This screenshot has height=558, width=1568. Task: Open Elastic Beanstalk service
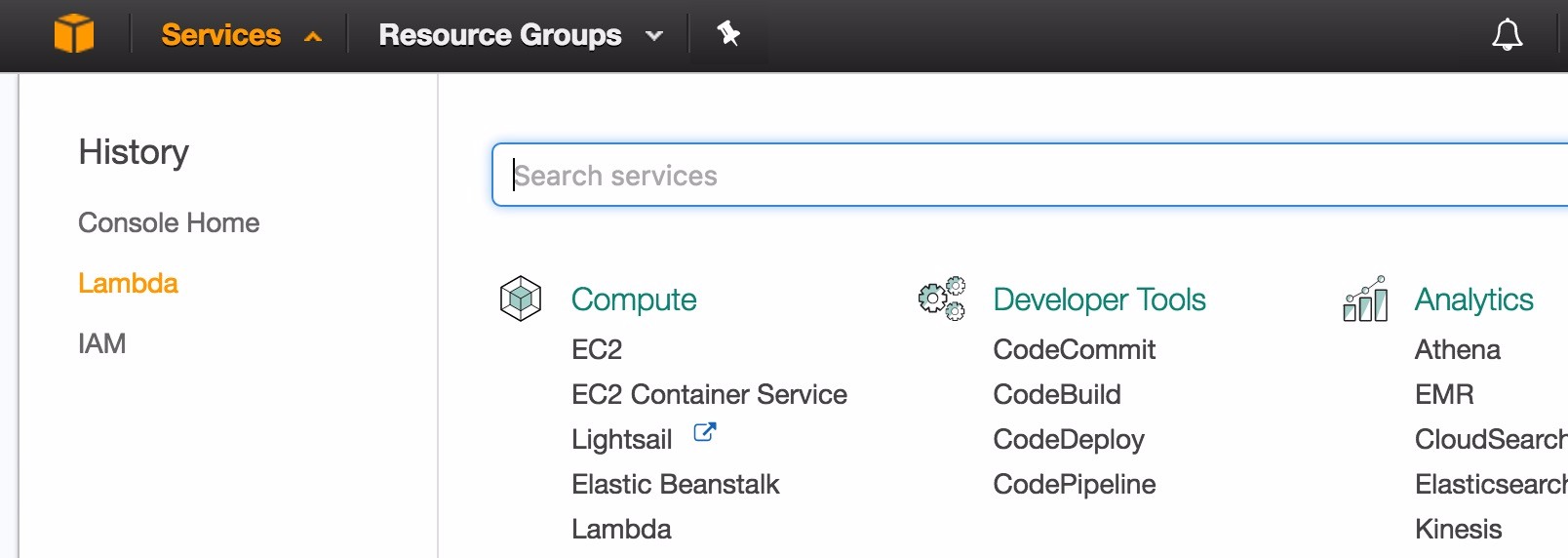point(675,484)
